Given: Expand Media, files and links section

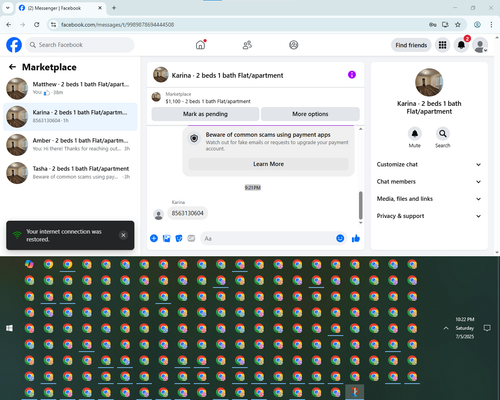Looking at the screenshot, I should [x=429, y=199].
